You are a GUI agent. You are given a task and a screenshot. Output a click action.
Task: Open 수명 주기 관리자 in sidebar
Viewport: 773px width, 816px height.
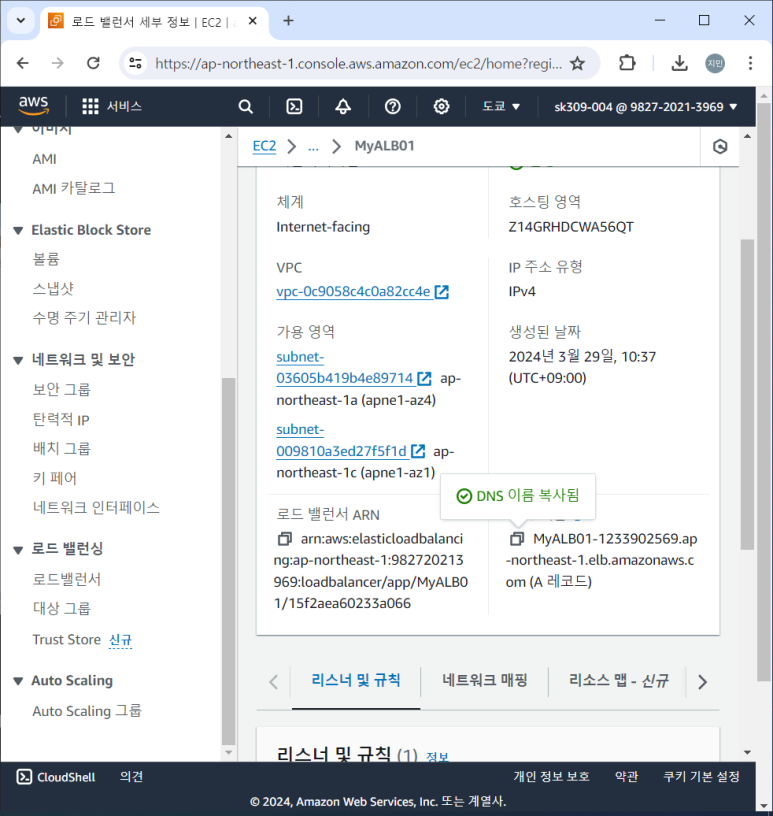point(84,317)
